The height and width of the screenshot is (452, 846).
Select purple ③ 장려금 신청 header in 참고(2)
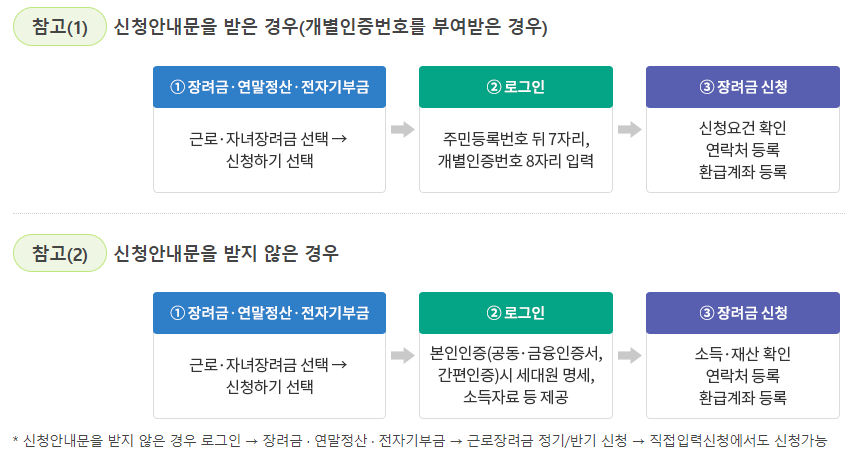point(743,313)
